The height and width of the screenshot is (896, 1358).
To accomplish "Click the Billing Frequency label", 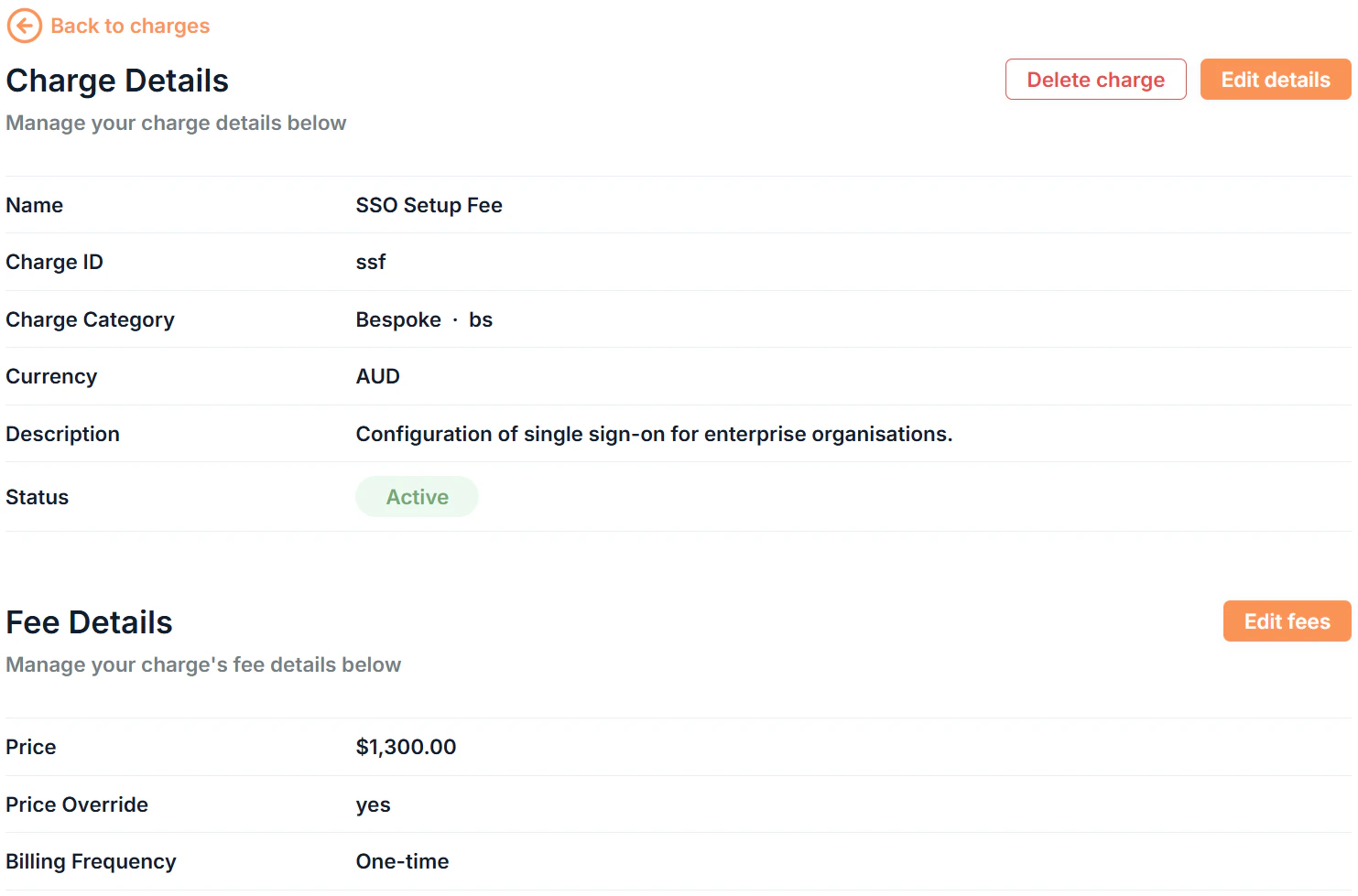I will coord(91,861).
